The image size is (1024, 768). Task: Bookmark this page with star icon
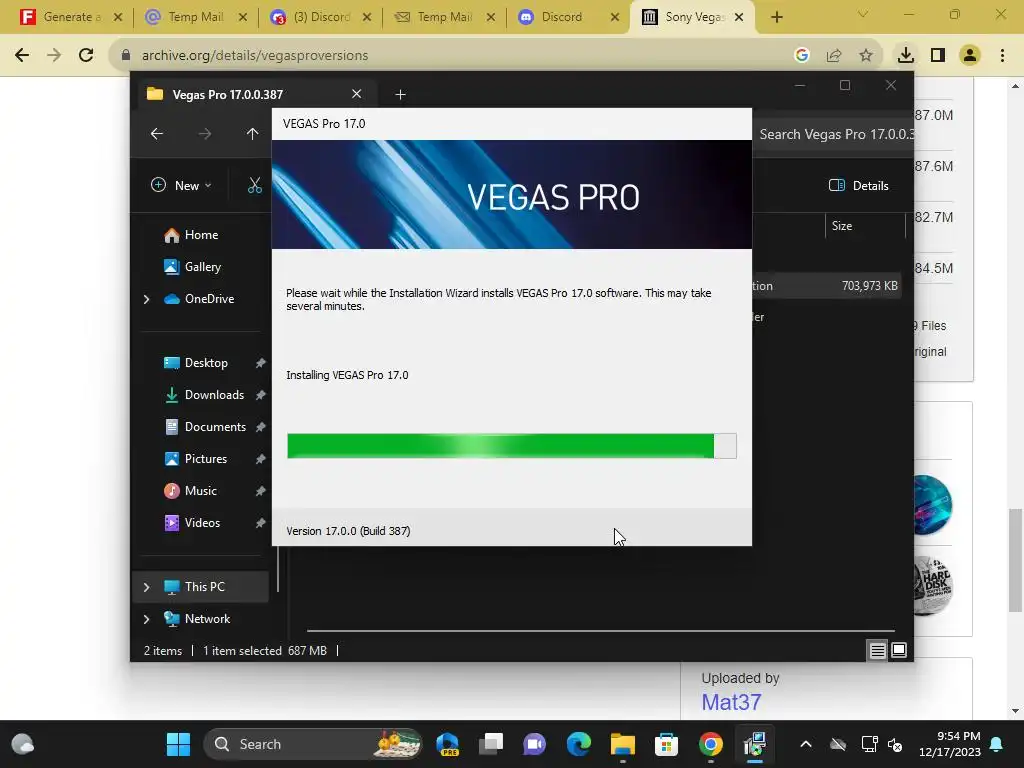point(866,56)
